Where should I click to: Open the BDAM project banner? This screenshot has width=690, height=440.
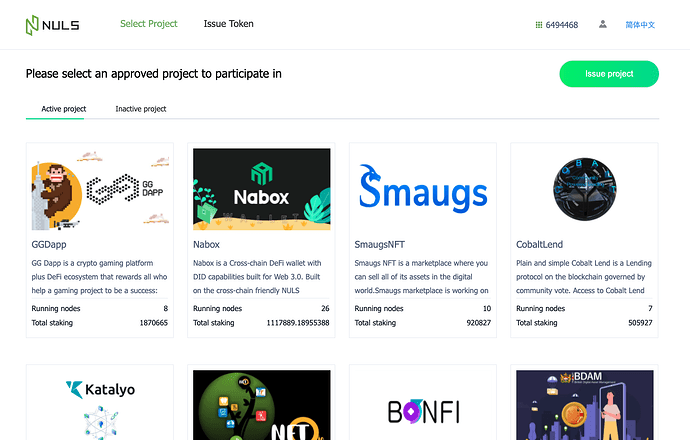click(x=584, y=405)
